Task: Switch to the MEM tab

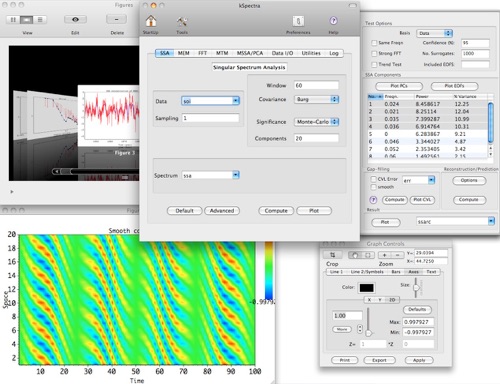Action: 183,53
